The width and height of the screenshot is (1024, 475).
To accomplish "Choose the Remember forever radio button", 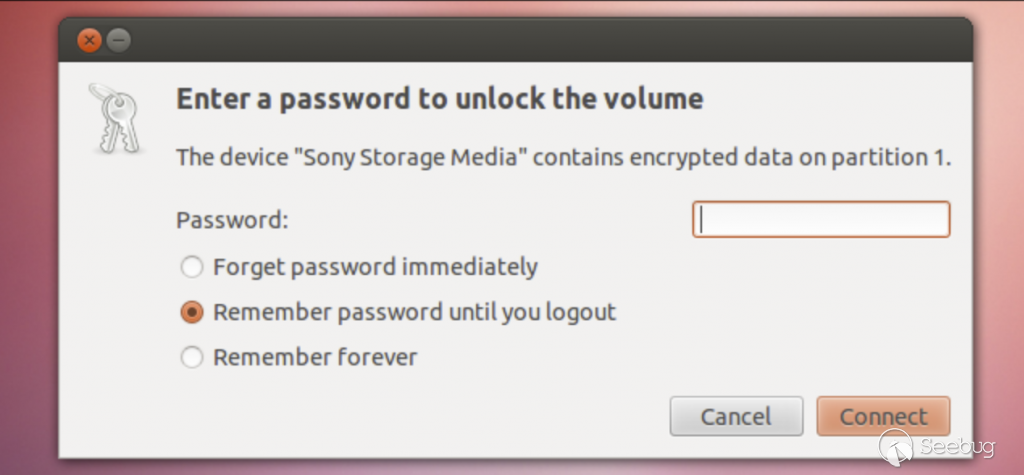I will click(x=191, y=357).
